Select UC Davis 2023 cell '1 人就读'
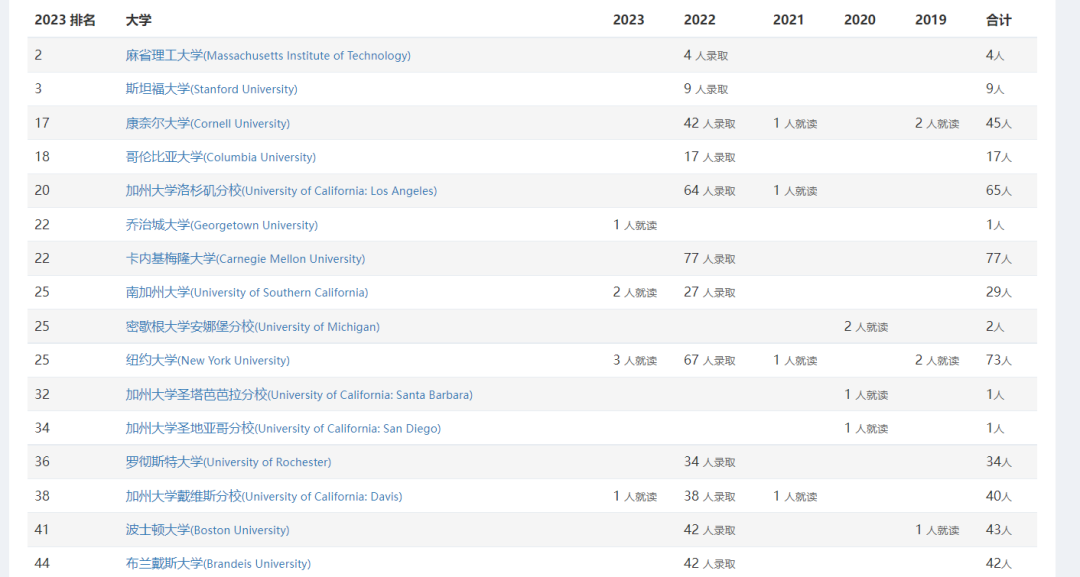 (635, 496)
